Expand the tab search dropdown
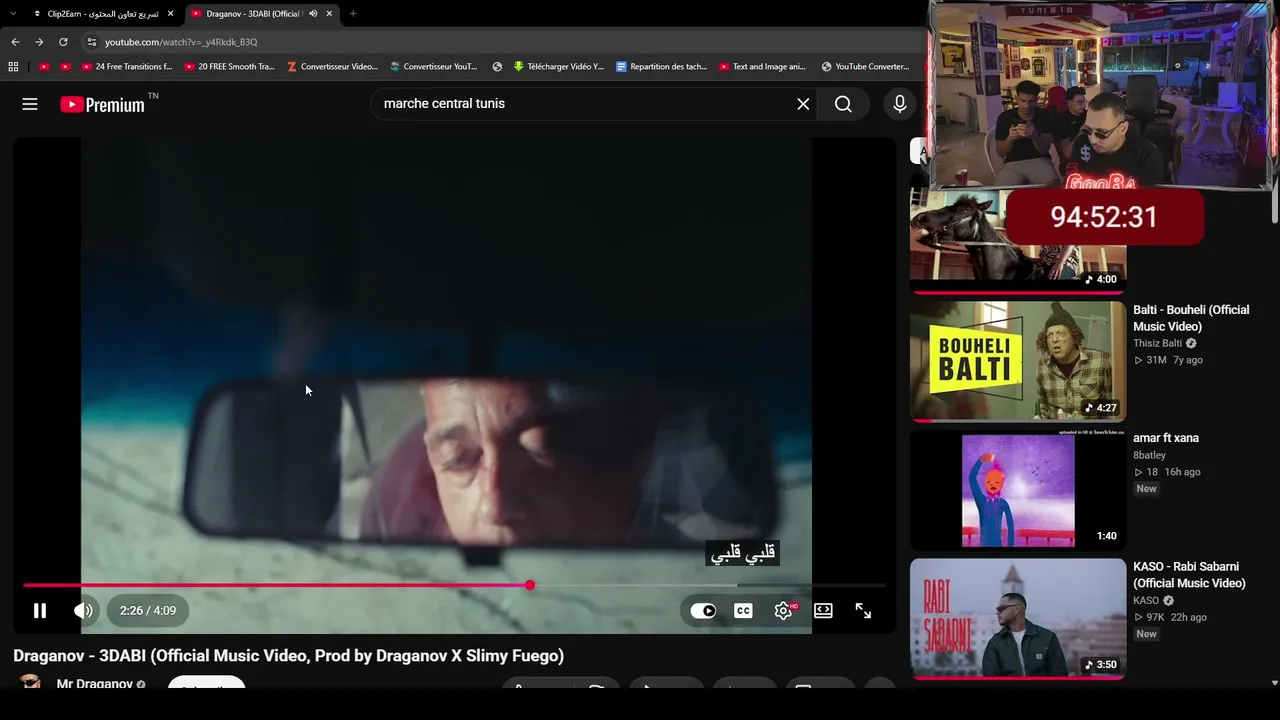The height and width of the screenshot is (720, 1280). [x=13, y=14]
